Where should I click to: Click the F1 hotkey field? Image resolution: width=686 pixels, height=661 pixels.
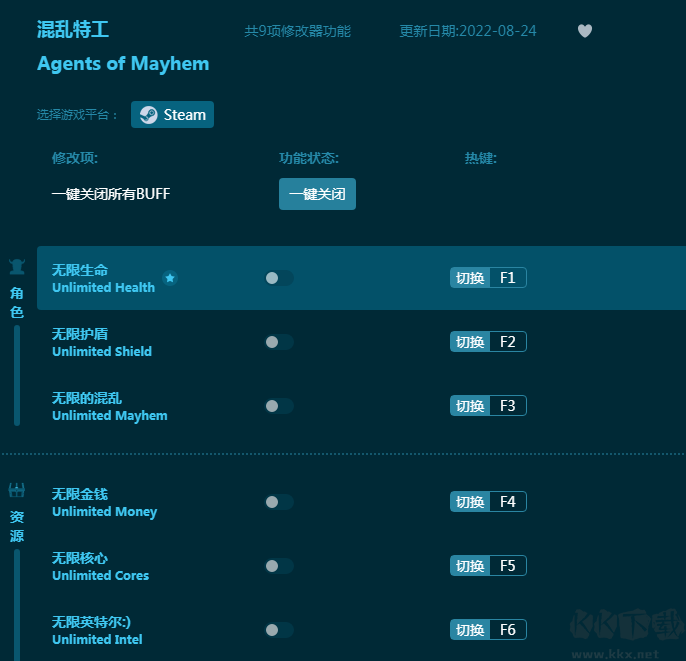[x=507, y=278]
